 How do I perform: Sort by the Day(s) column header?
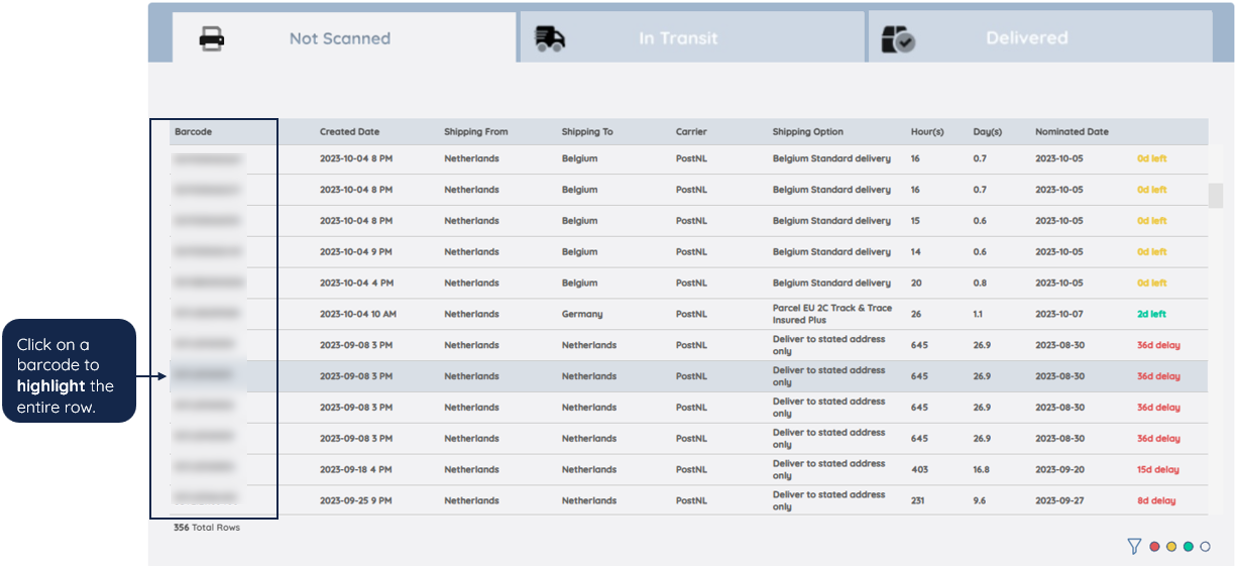point(987,132)
